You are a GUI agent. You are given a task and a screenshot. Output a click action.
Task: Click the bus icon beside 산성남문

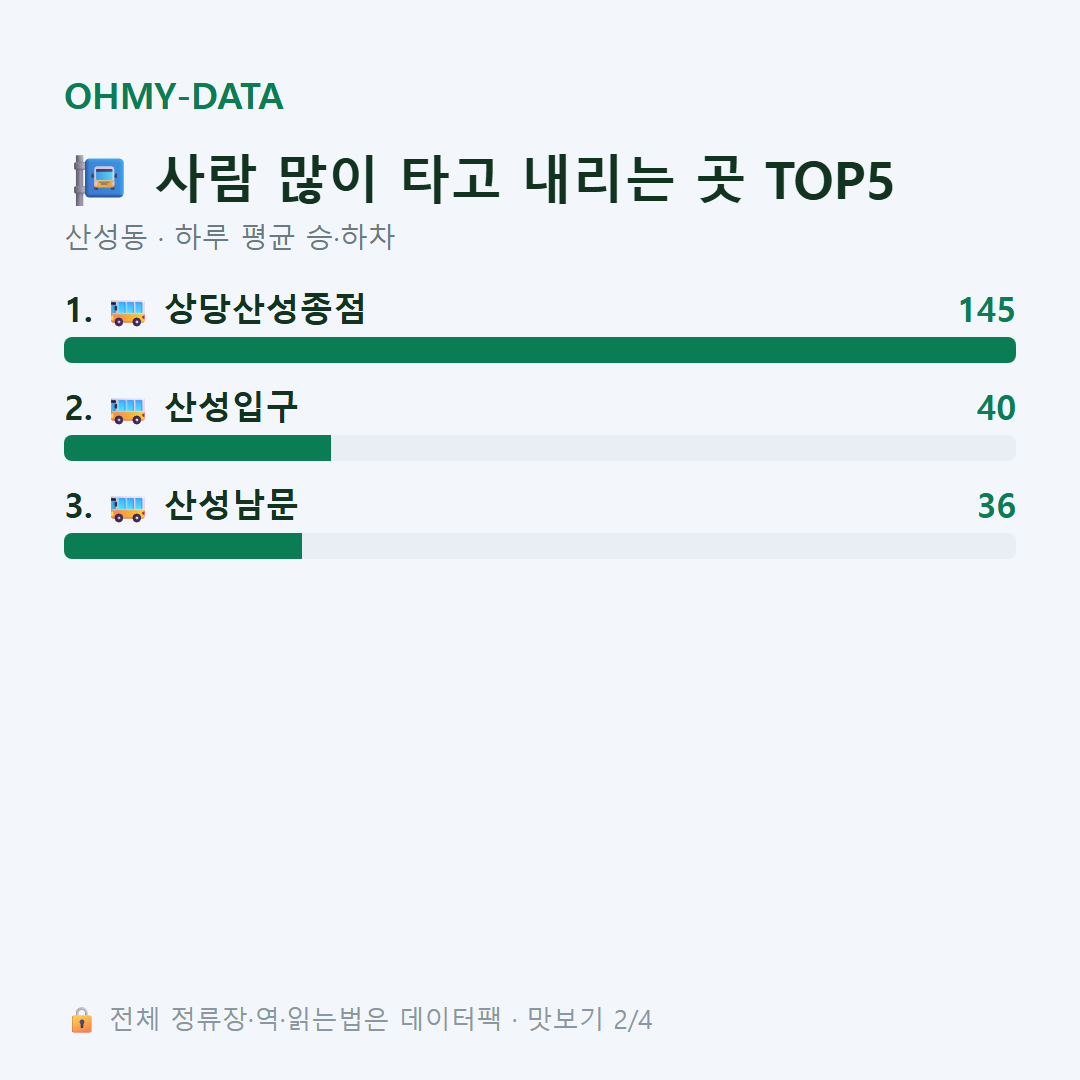tap(127, 508)
